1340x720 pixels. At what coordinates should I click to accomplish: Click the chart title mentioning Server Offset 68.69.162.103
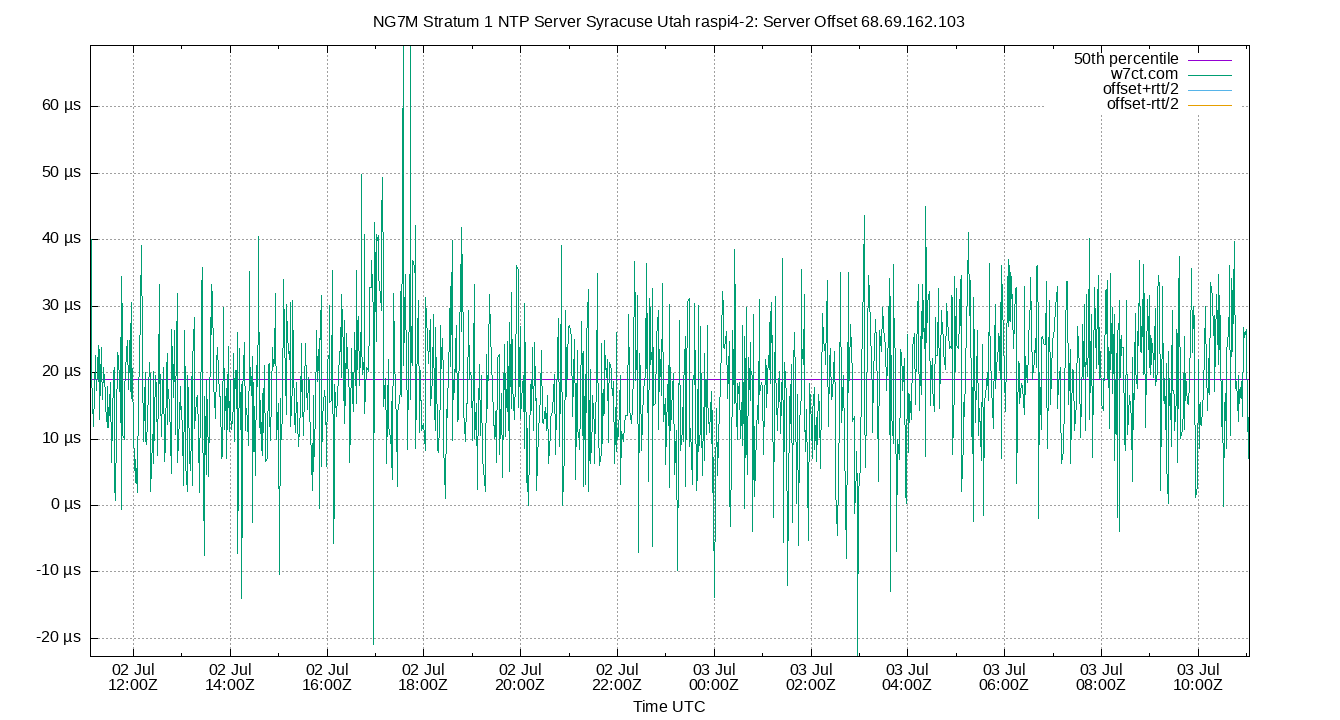669,21
